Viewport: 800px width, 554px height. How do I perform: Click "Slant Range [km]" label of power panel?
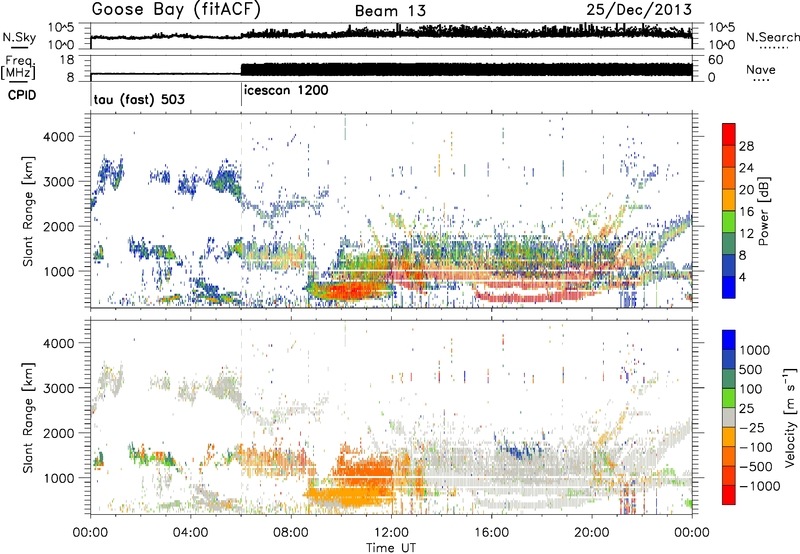coord(29,211)
